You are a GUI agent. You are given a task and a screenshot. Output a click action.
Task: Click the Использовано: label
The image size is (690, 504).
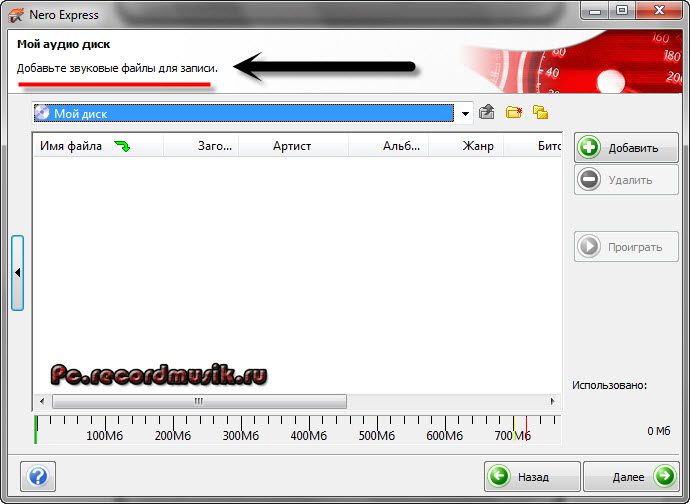click(x=609, y=385)
